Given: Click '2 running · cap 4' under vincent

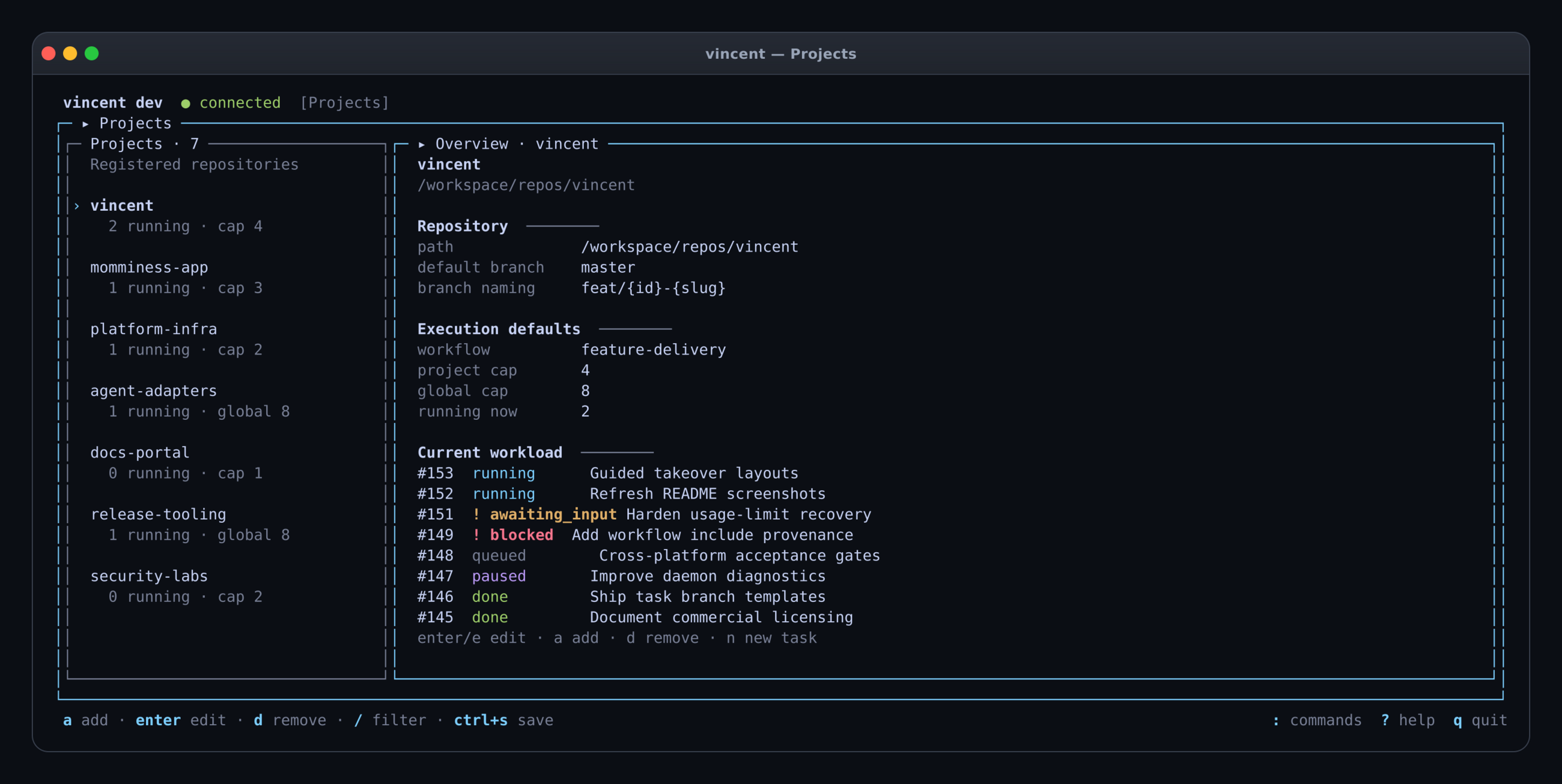Looking at the screenshot, I should (x=186, y=226).
